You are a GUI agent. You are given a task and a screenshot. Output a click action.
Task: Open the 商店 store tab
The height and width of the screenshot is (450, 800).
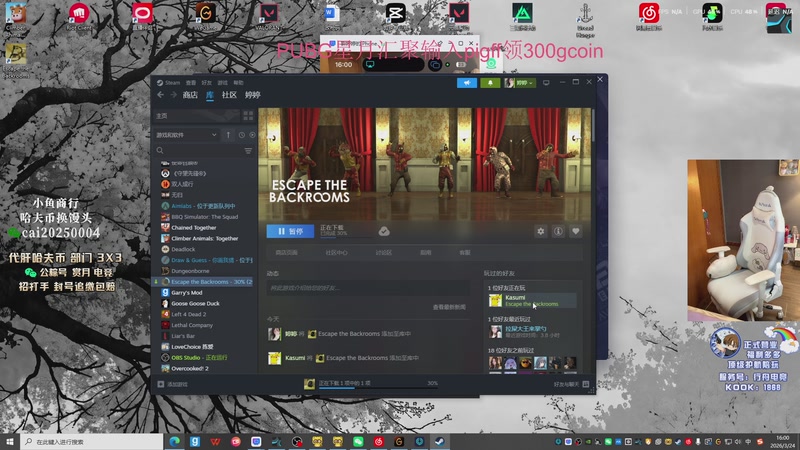[x=190, y=95]
